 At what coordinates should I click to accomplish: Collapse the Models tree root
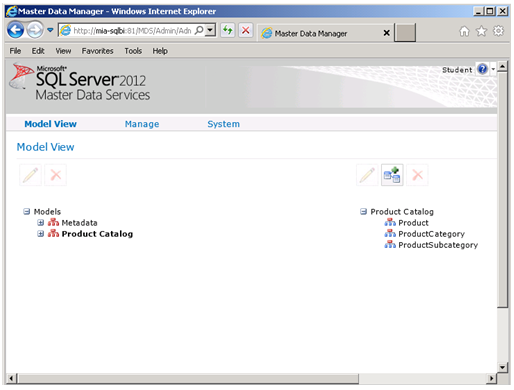click(27, 212)
